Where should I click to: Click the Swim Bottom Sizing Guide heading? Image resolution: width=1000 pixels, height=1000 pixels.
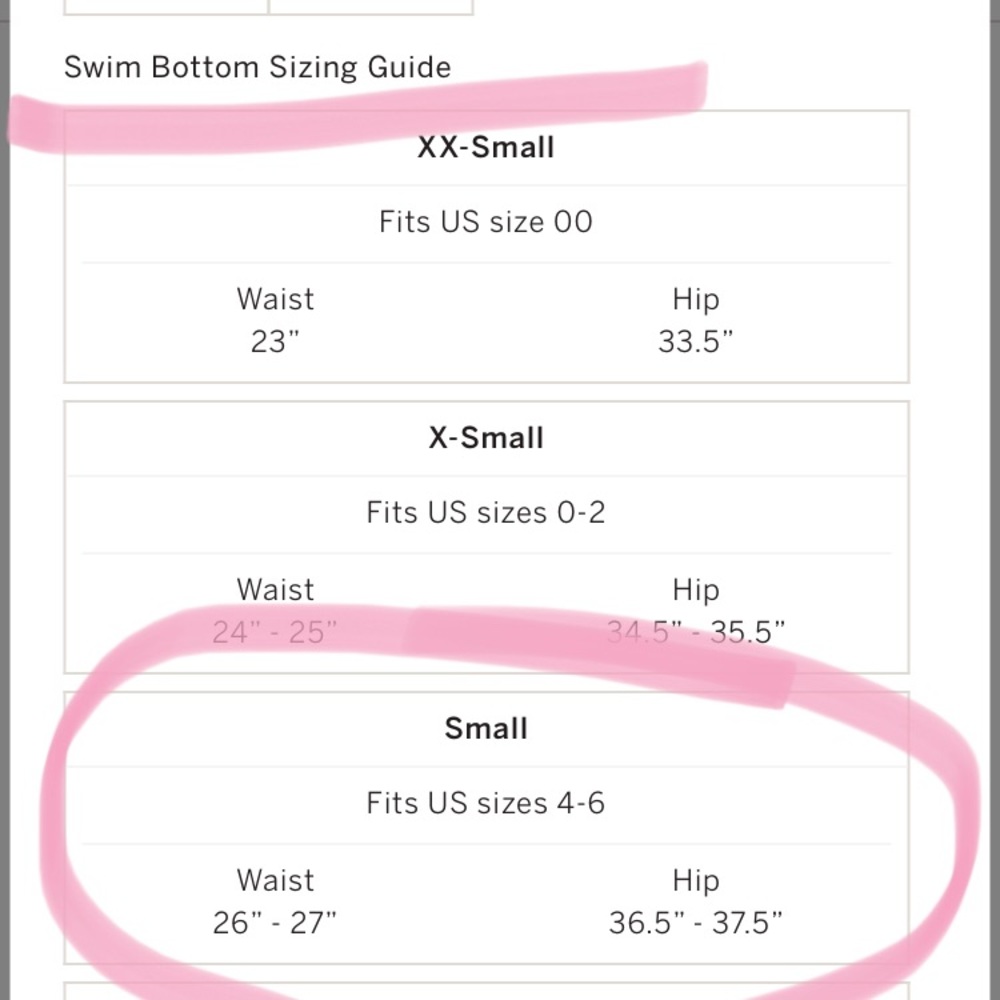(x=257, y=68)
